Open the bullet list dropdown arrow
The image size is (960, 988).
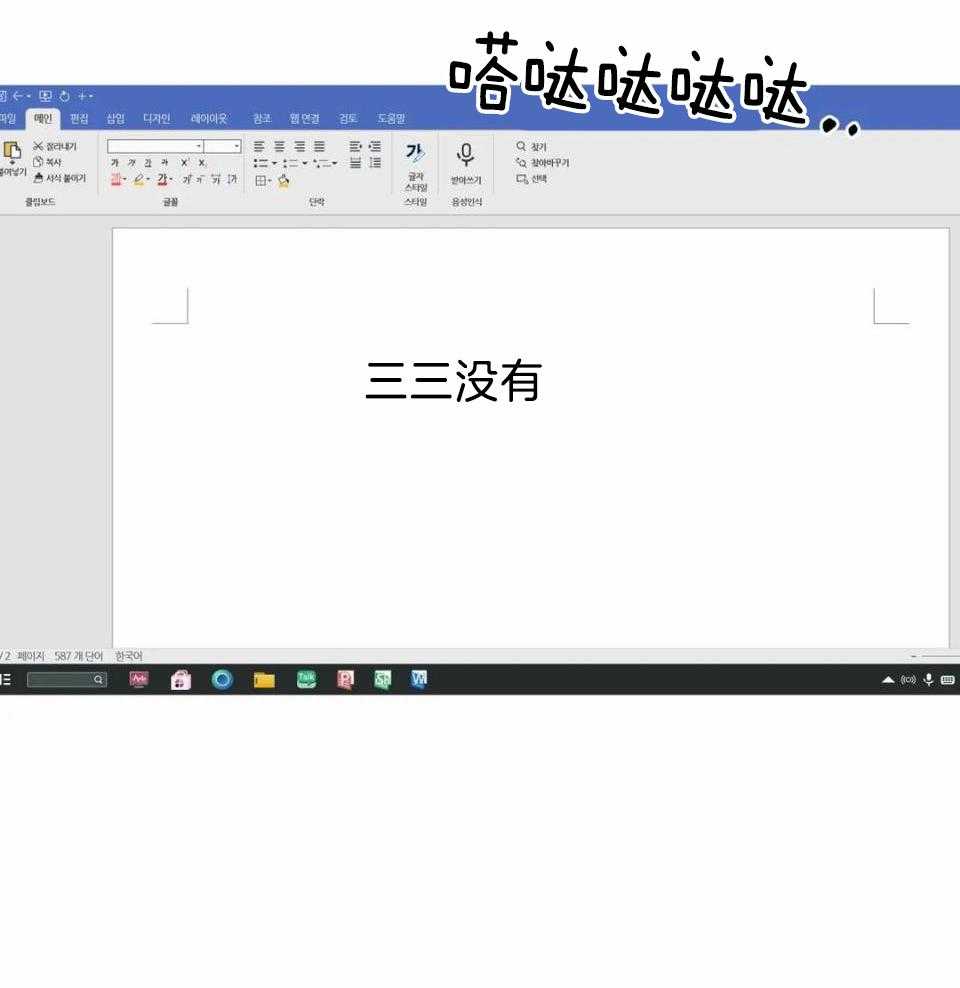pos(274,164)
